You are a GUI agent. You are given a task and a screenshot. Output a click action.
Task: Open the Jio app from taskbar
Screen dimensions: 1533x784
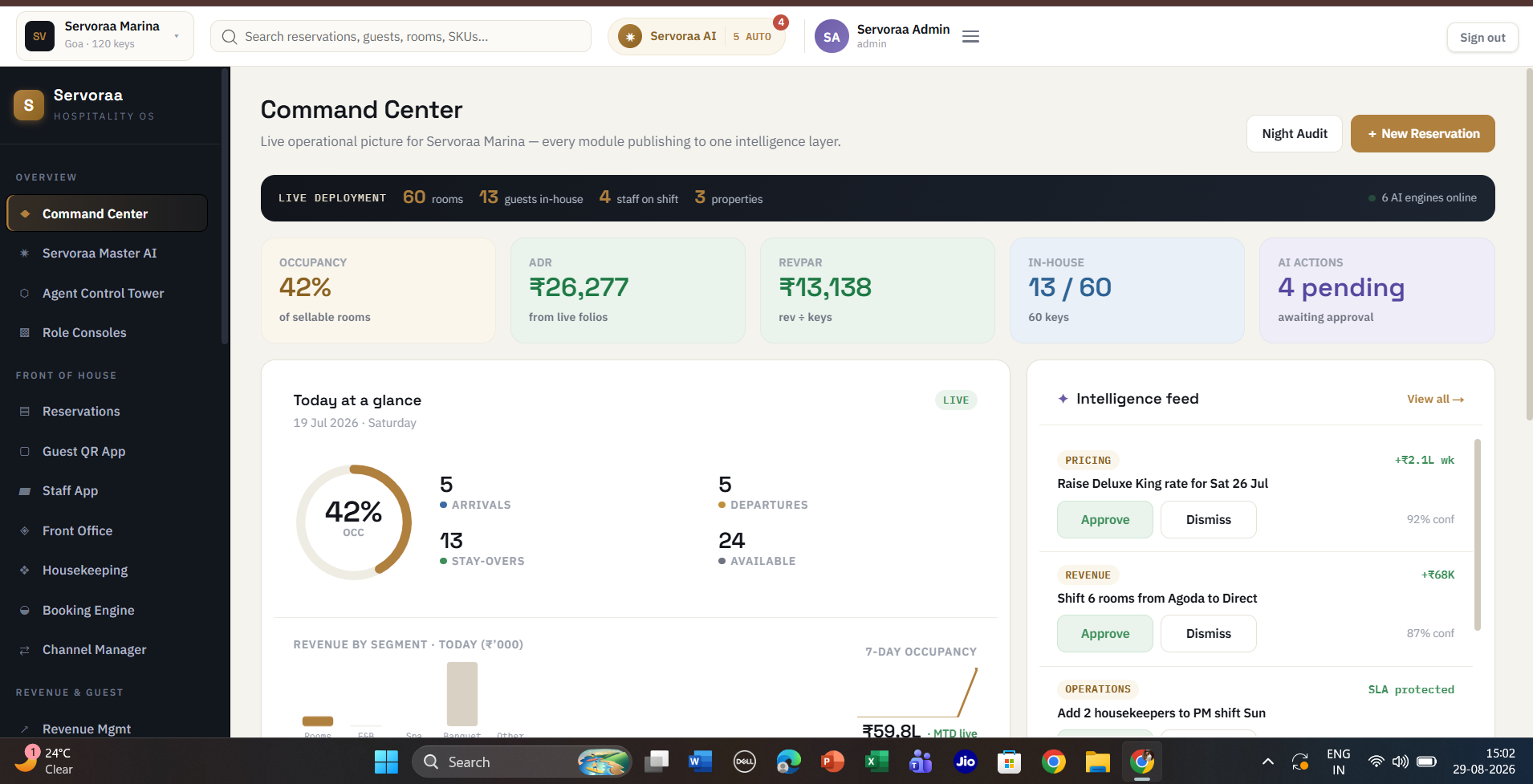[x=965, y=762]
